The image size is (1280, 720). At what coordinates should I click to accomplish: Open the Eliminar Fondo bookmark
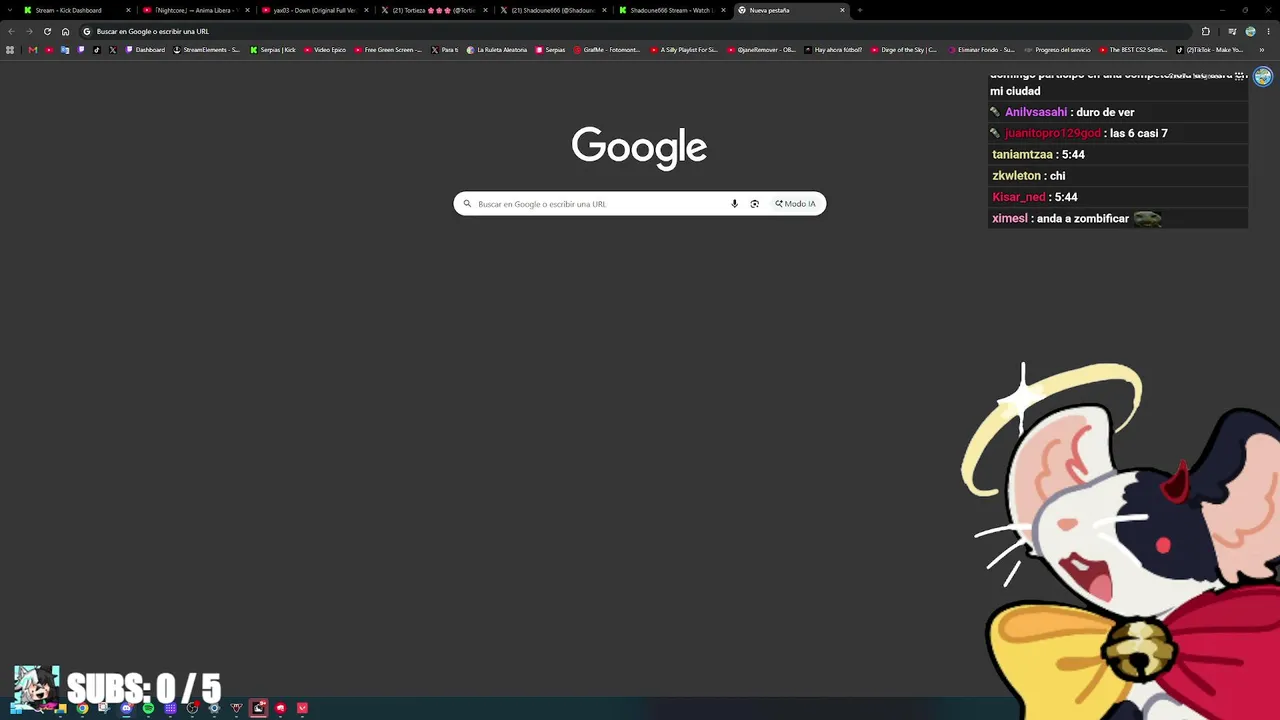(981, 50)
